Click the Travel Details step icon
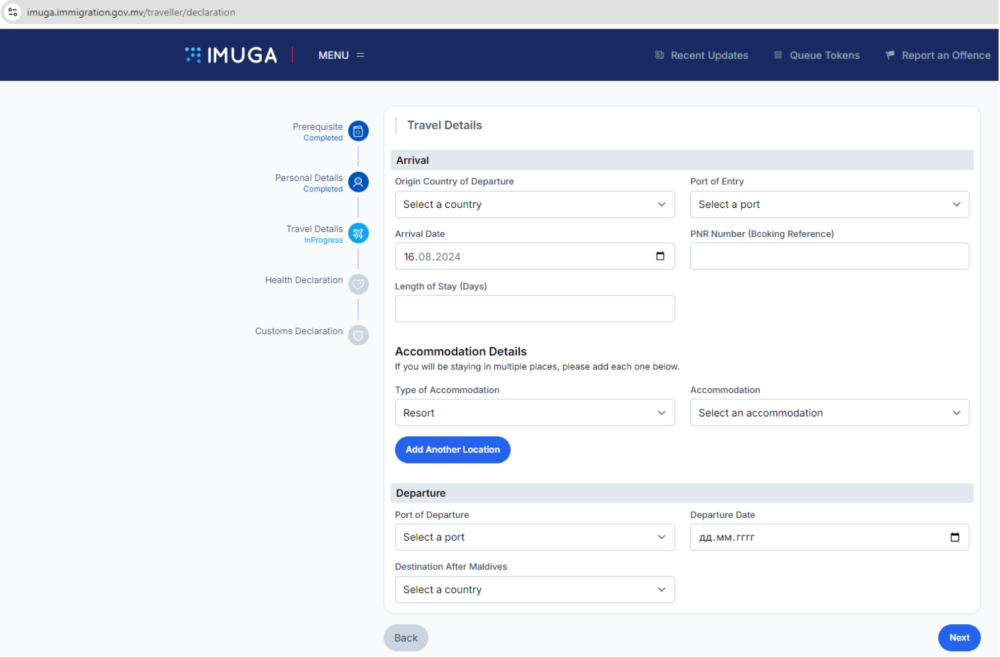1000x657 pixels. click(x=358, y=233)
